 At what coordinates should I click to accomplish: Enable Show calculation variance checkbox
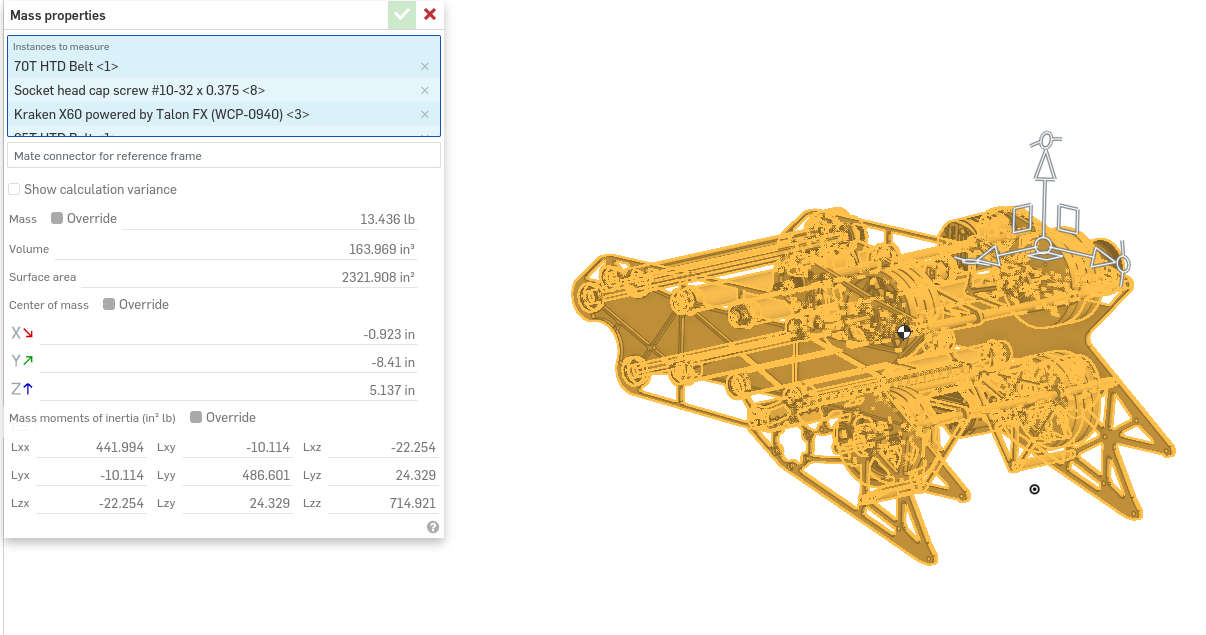[x=15, y=190]
